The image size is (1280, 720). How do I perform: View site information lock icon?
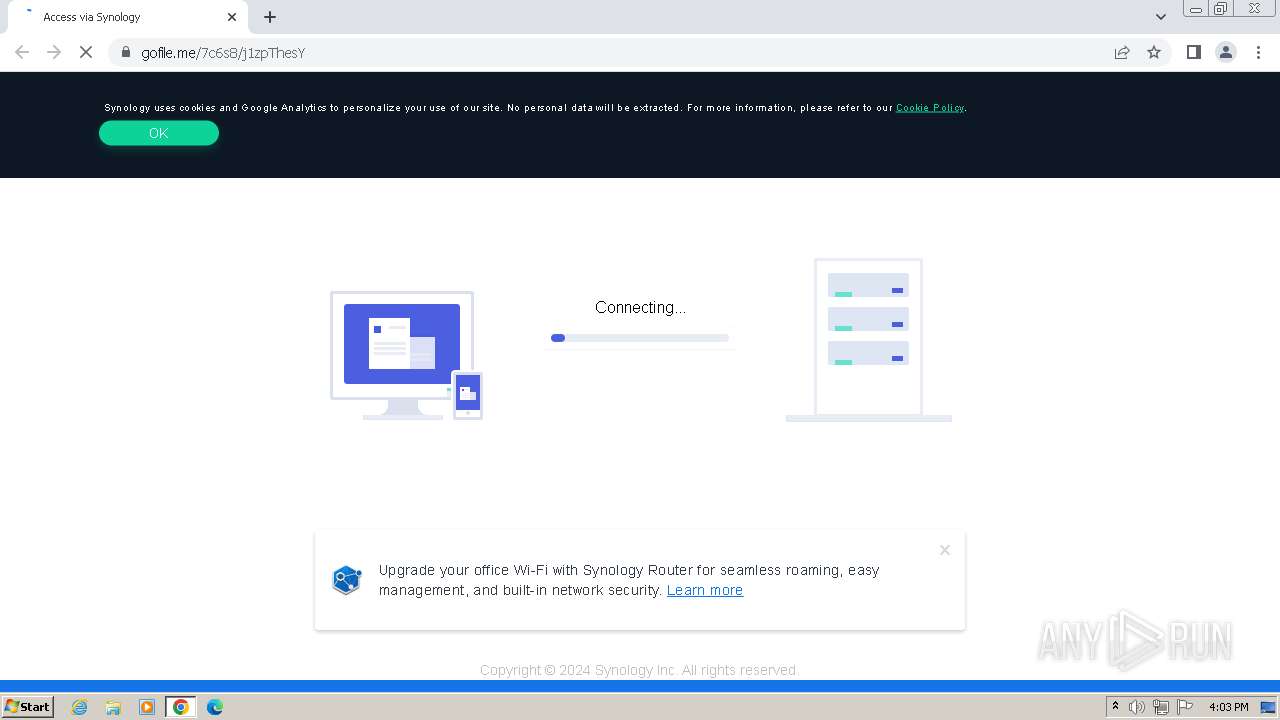coord(125,52)
